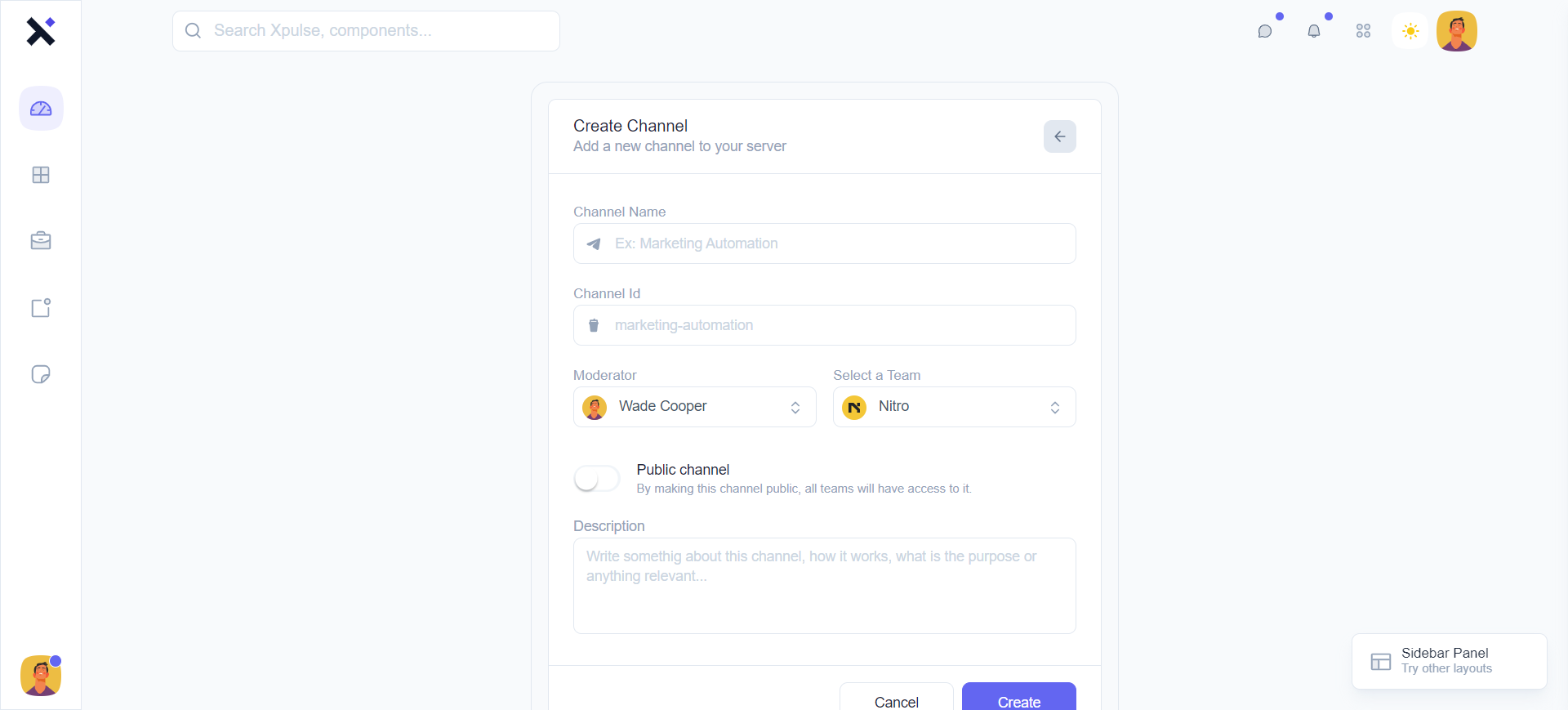1568x710 pixels.
Task: Check notifications via the bell icon
Action: [x=1315, y=31]
